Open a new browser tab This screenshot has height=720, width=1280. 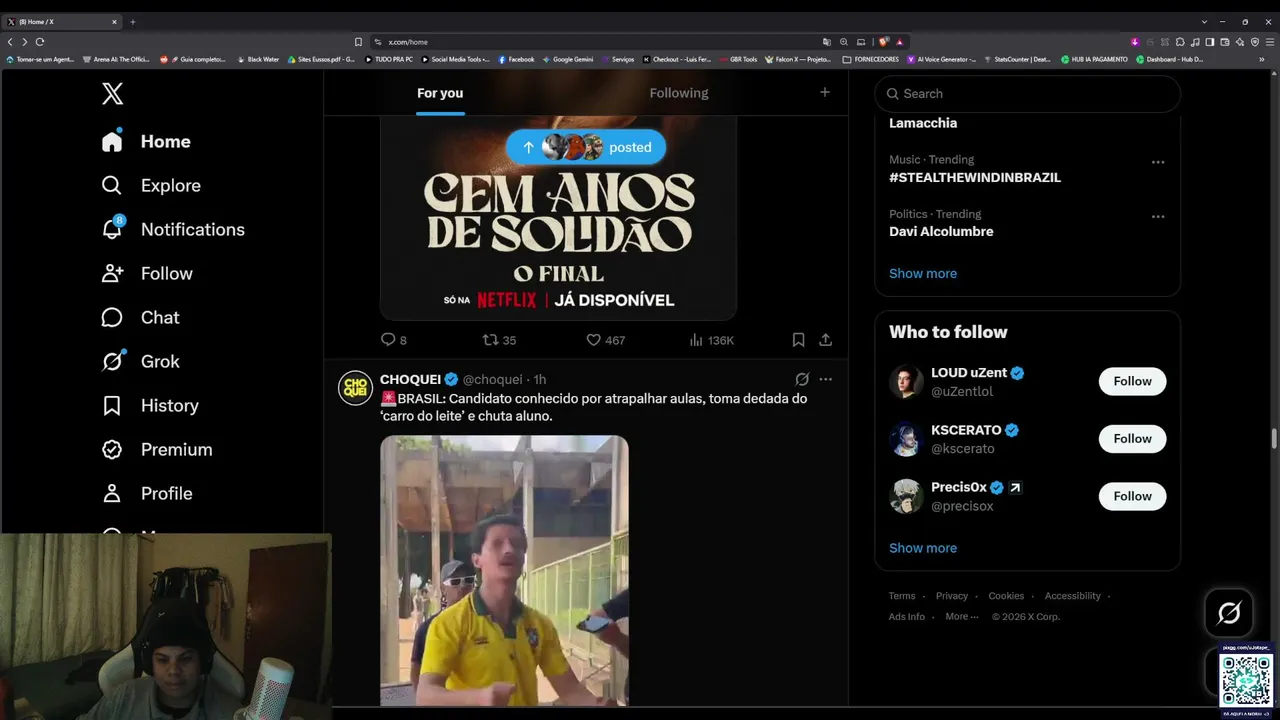coord(132,21)
